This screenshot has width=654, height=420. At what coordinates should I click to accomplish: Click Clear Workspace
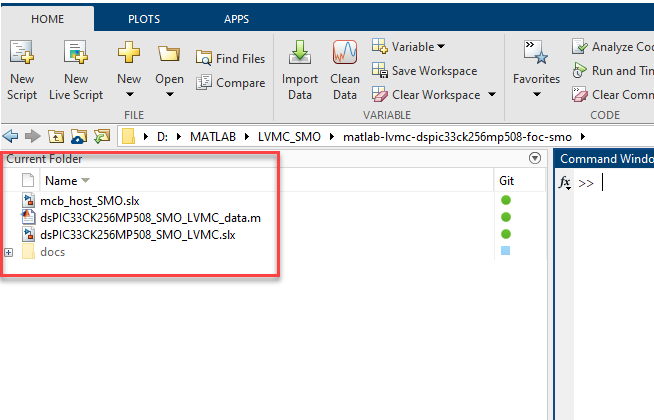[426, 95]
